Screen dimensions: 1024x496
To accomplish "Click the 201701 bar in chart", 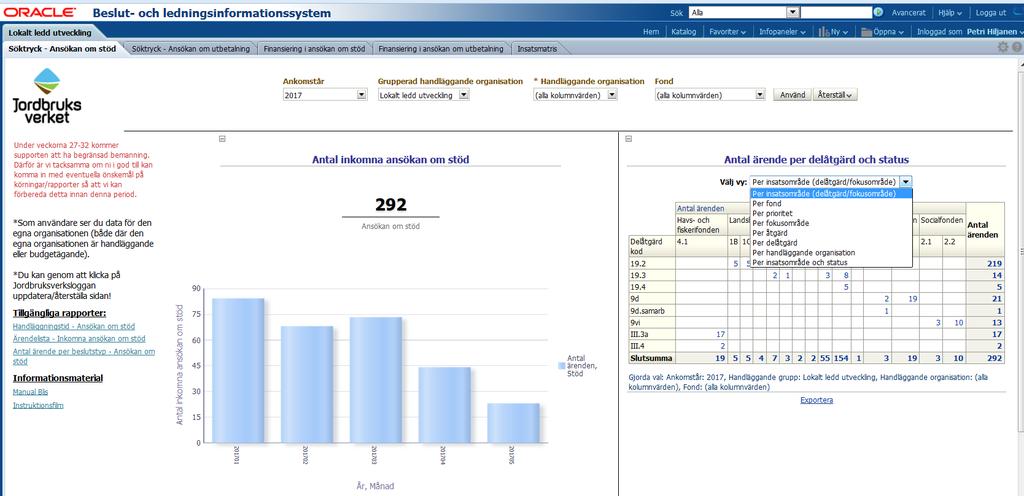I will coord(238,371).
